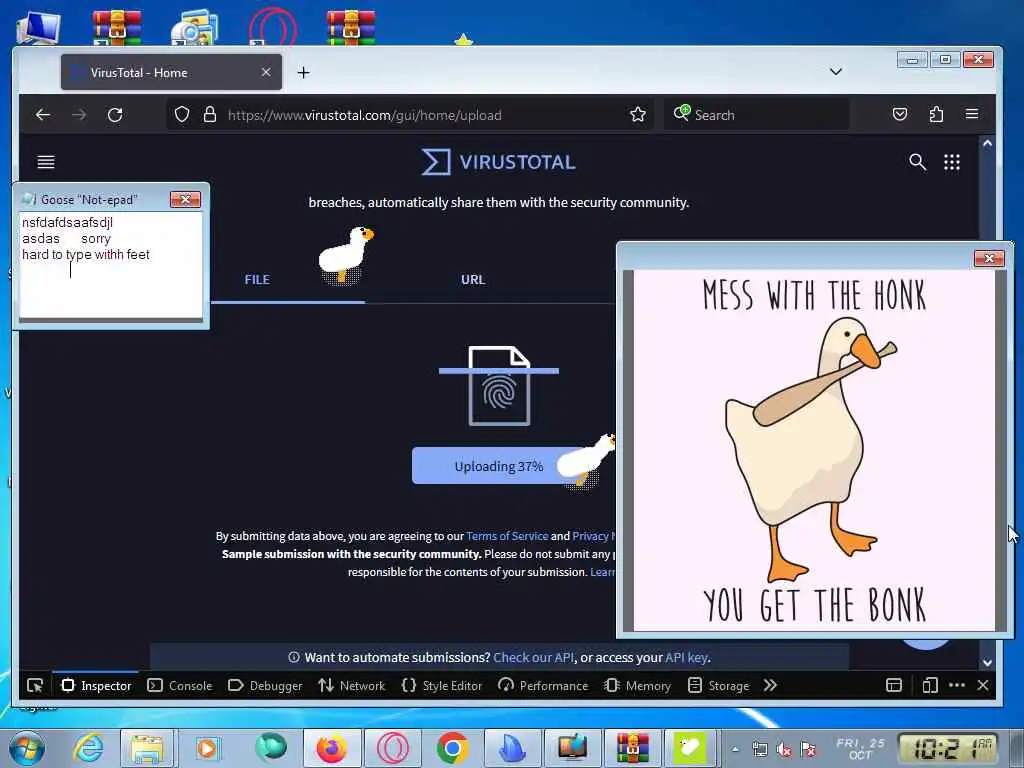Launch Internet Explorer from the taskbar

pos(88,748)
